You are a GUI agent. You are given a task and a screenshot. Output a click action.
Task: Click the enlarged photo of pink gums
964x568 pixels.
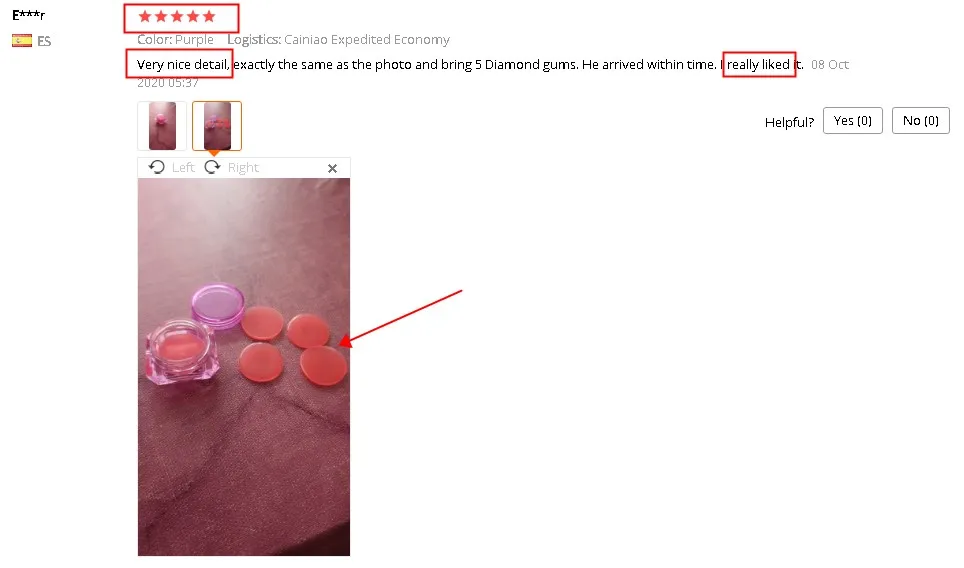(x=244, y=367)
